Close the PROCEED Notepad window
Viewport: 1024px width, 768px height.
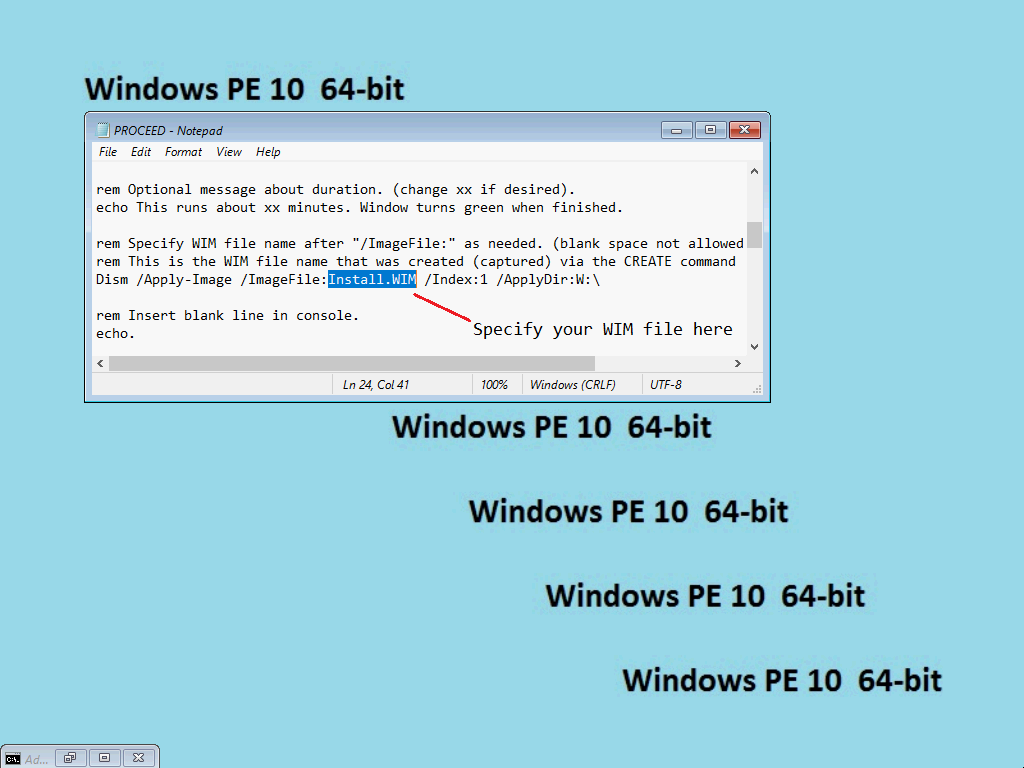[x=746, y=130]
